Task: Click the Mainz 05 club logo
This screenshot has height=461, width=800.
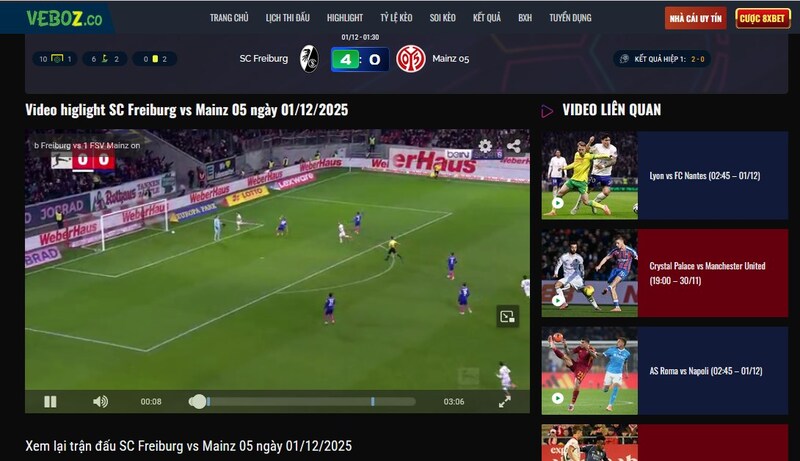Action: click(x=410, y=59)
